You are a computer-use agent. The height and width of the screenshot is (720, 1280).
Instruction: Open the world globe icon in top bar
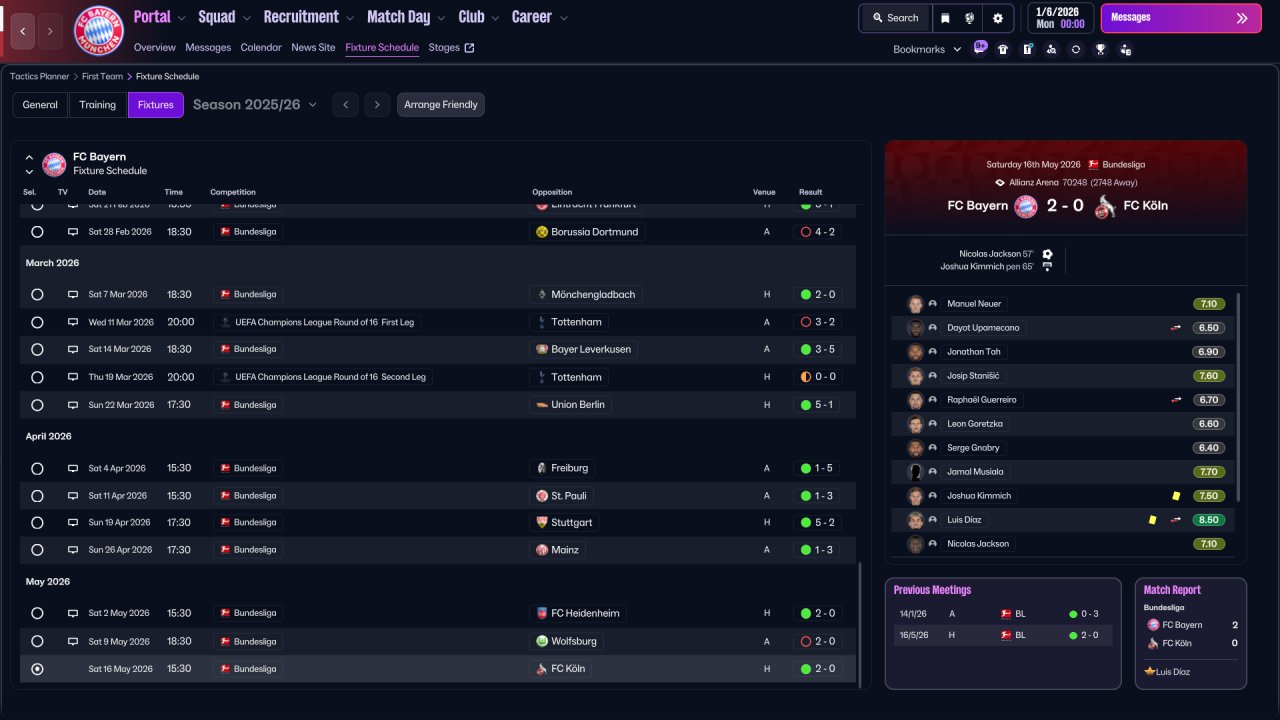click(969, 18)
